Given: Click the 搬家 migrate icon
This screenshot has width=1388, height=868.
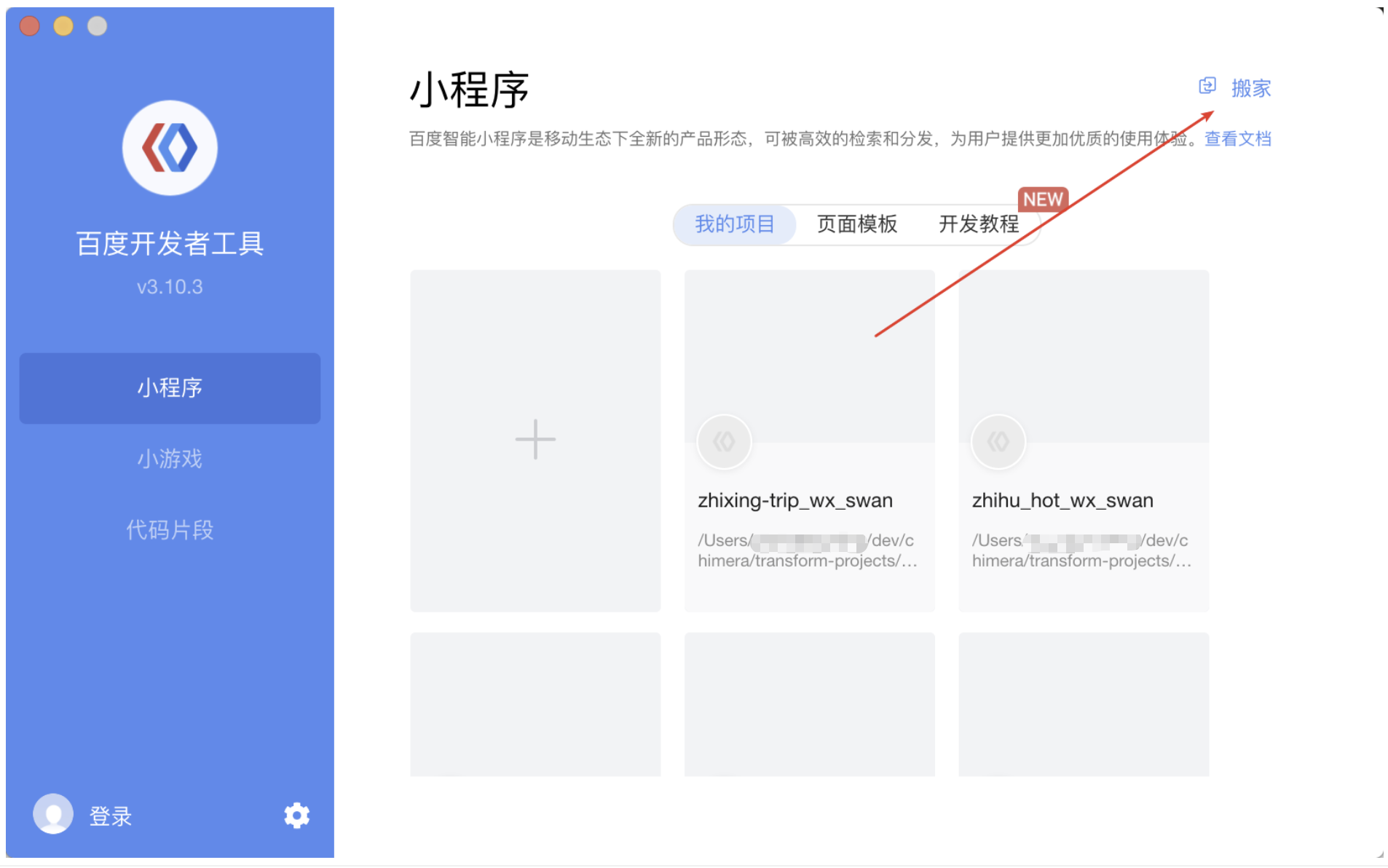Looking at the screenshot, I should 1207,87.
